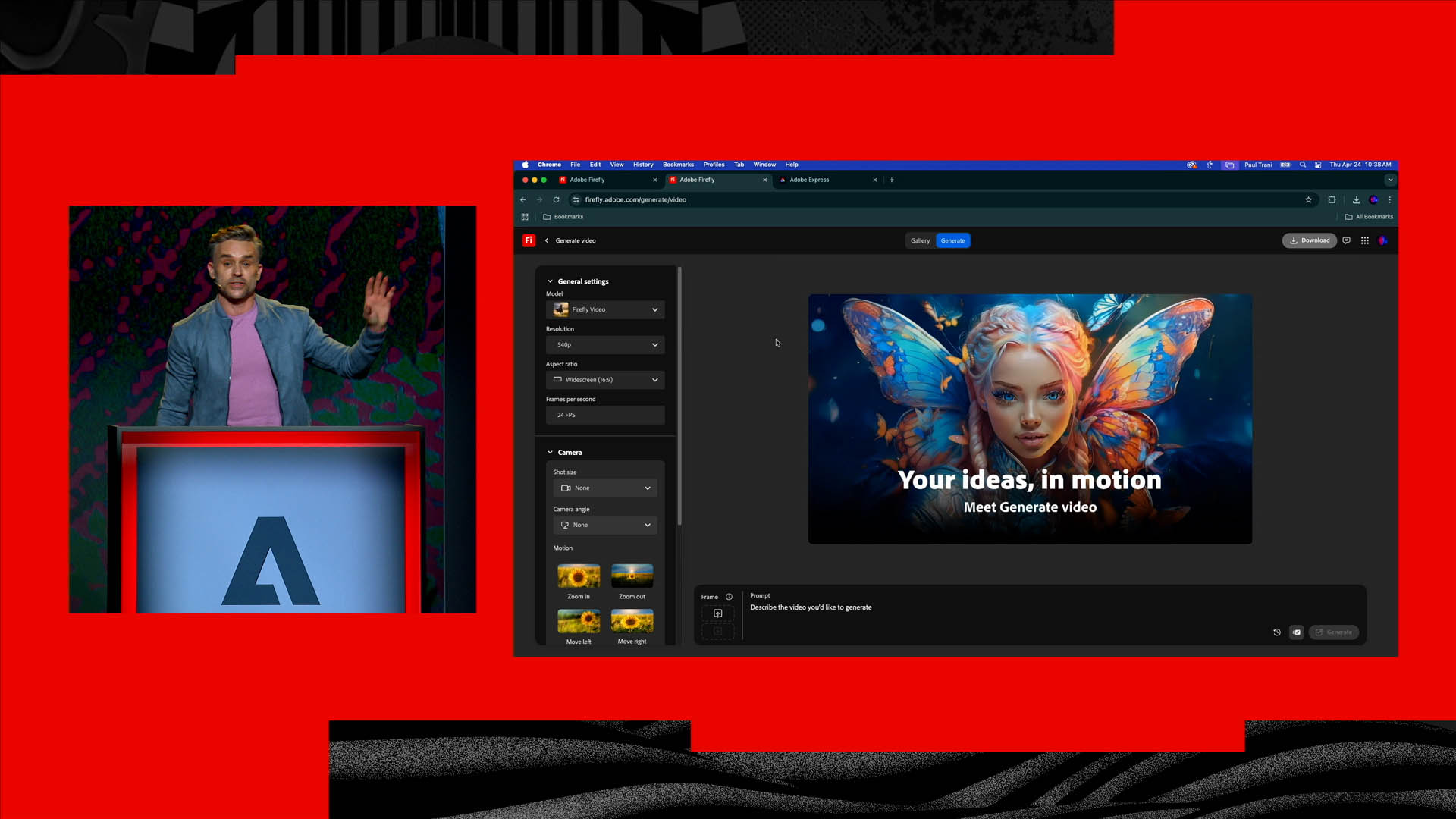Collapse the General settings section
1456x819 pixels.
point(551,281)
